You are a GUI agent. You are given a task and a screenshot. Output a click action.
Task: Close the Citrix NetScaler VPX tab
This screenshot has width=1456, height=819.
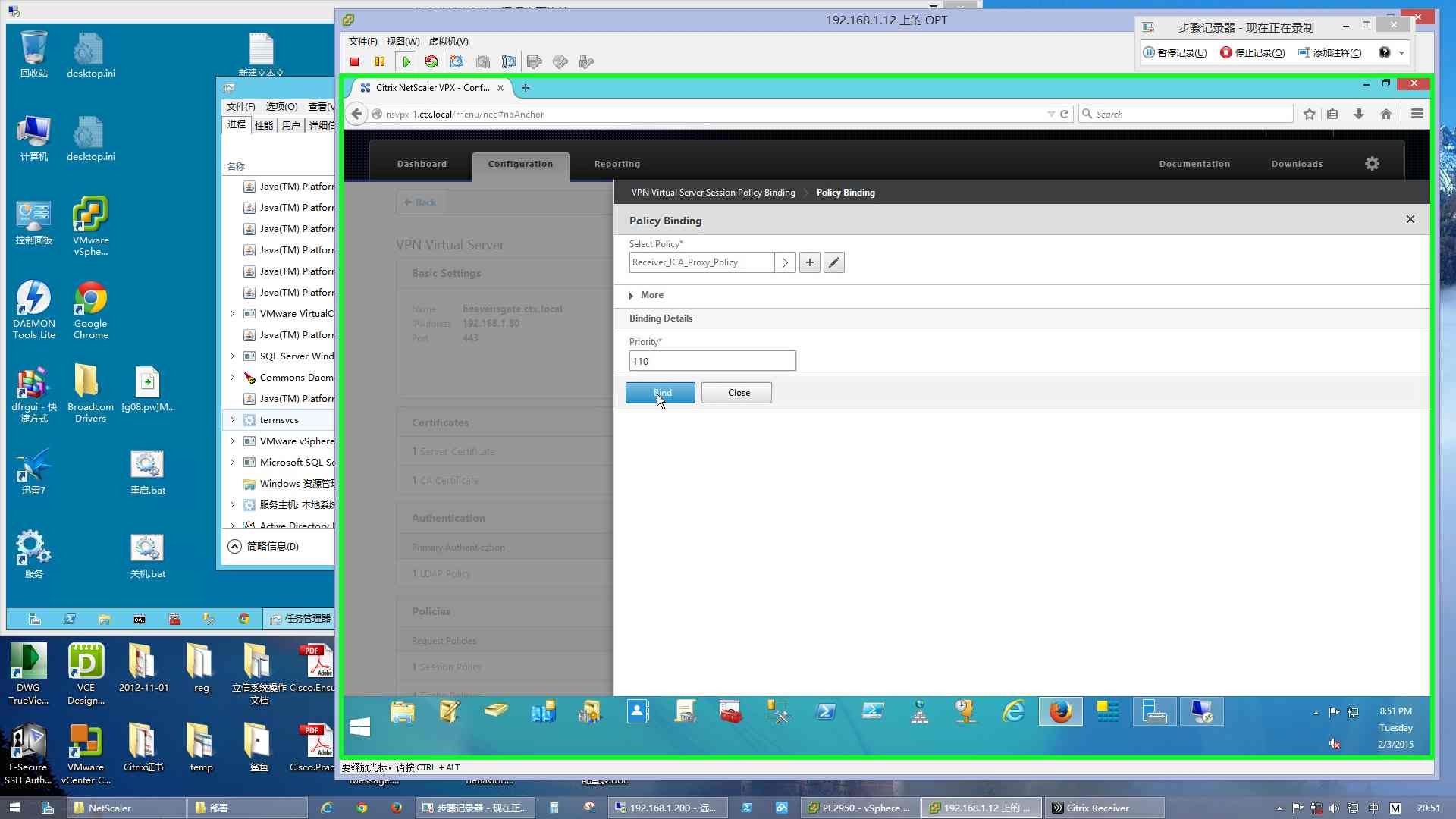500,88
